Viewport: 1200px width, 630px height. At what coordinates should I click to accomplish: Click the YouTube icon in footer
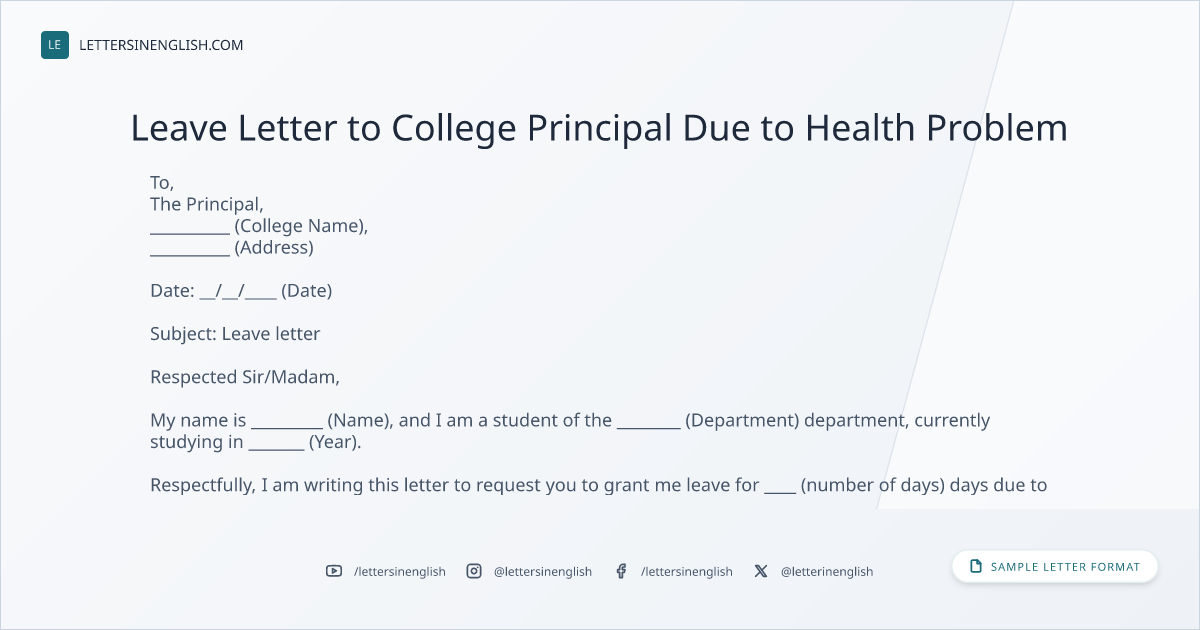pos(334,571)
